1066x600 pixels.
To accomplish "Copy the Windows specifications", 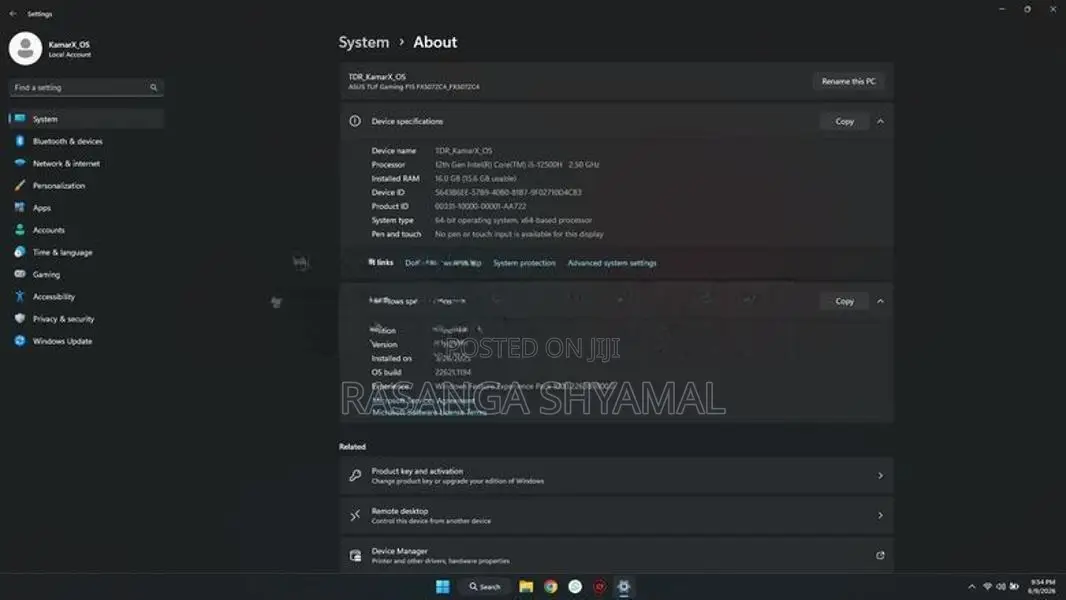I will [844, 301].
